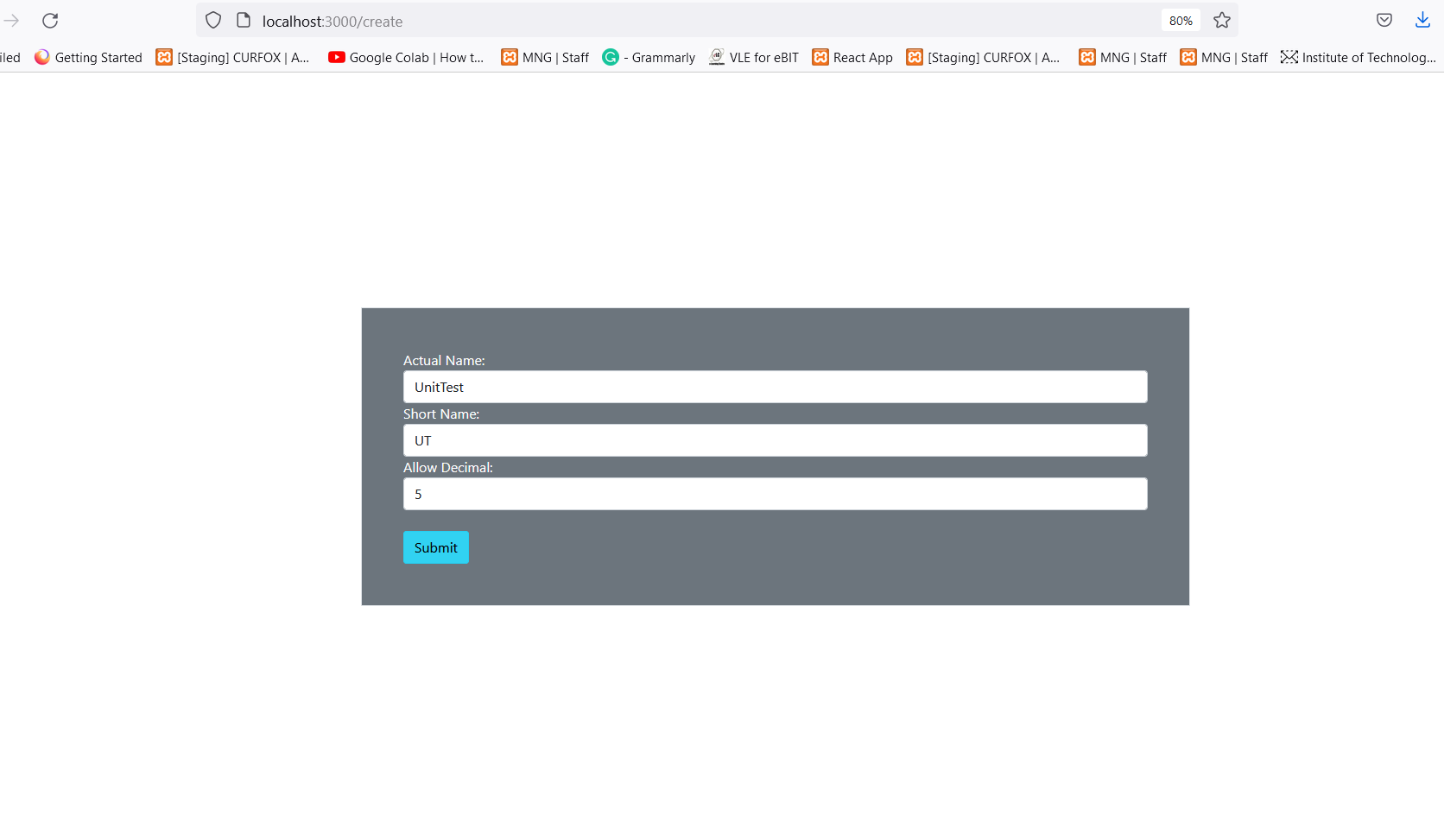Open the first [Staging] CURFOX bookmark
The height and width of the screenshot is (840, 1444).
pyautogui.click(x=232, y=57)
